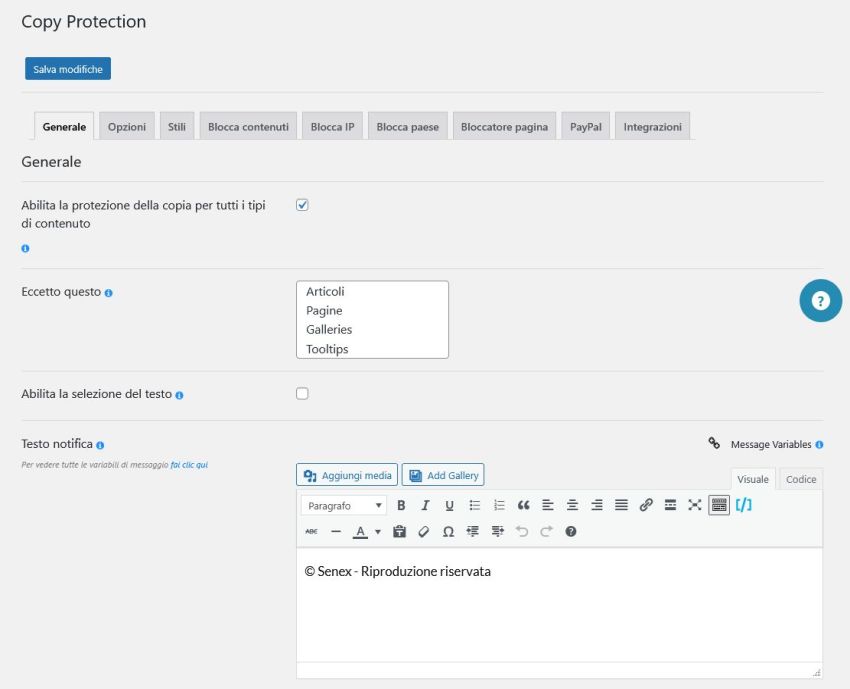The height and width of the screenshot is (689, 850).
Task: Toggle bold formatting in the editor
Action: coord(401,505)
